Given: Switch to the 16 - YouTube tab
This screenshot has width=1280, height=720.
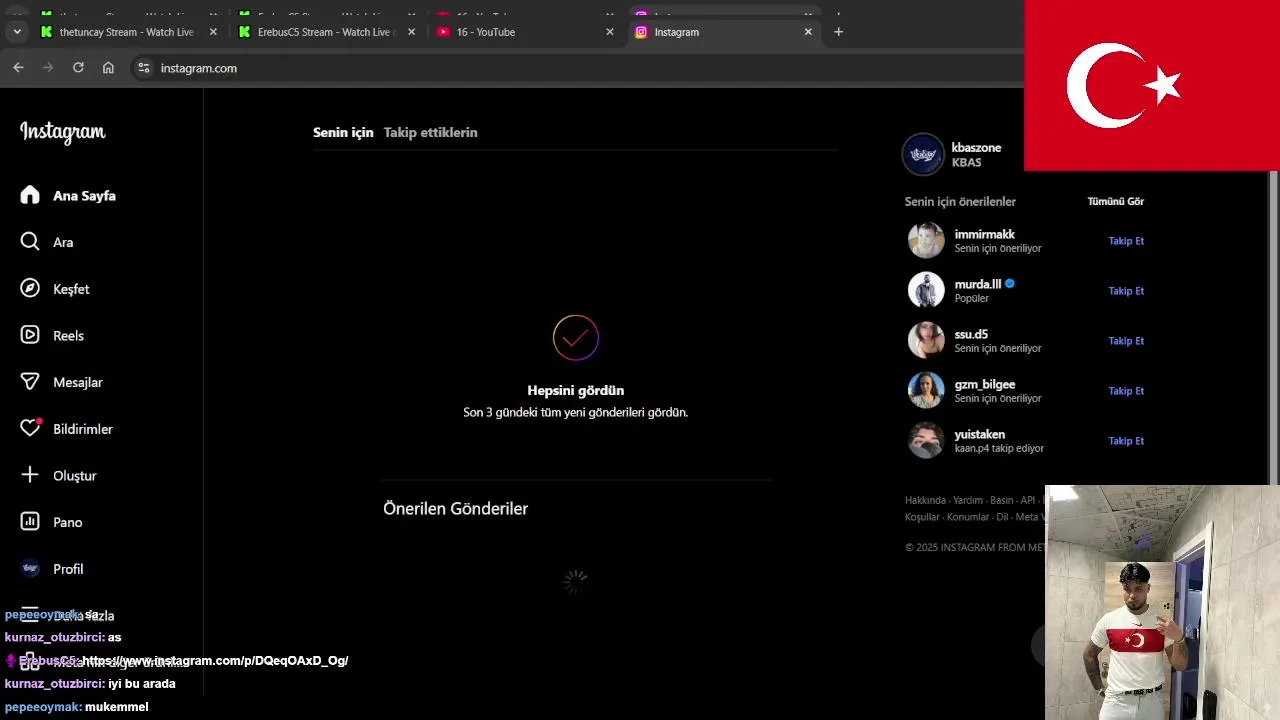Looking at the screenshot, I should coord(524,32).
